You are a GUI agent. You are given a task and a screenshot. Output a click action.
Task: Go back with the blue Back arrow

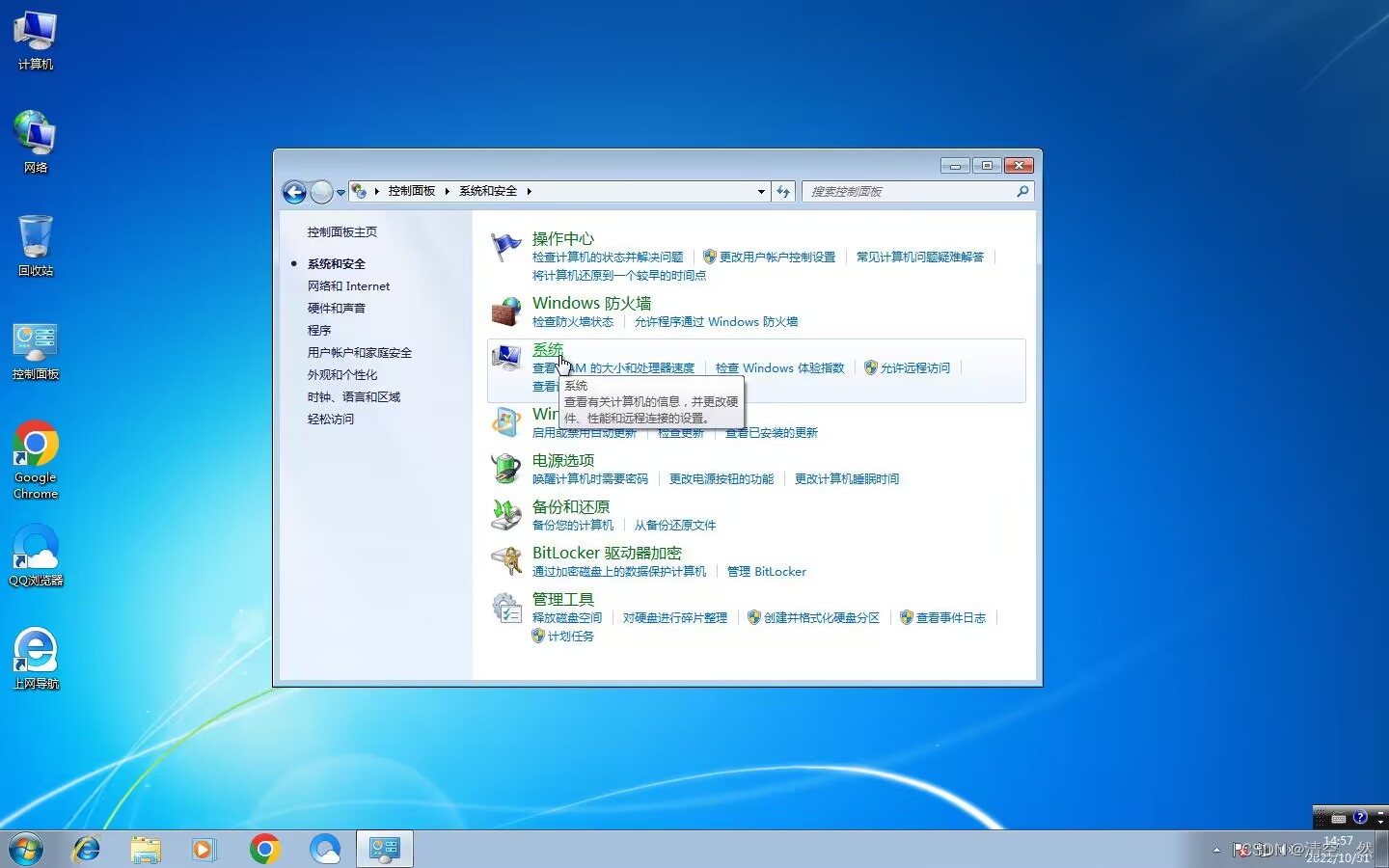(x=294, y=192)
